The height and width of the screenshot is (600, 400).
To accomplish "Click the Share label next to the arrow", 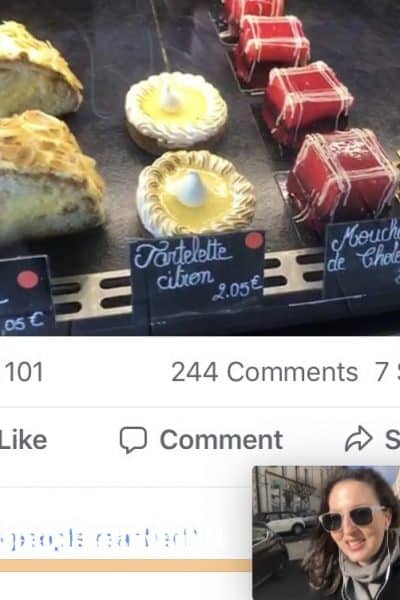I will (392, 440).
